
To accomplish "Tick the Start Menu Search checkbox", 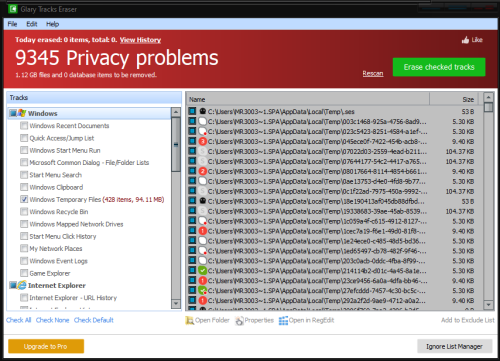I will 24,175.
